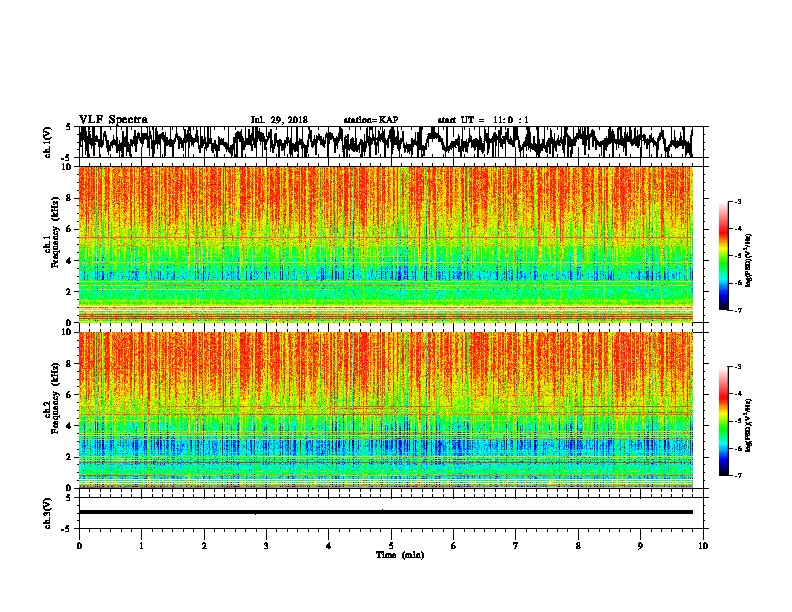The height and width of the screenshot is (612, 792).
Task: Click the "Time (min)" axis label
Action: click(400, 555)
